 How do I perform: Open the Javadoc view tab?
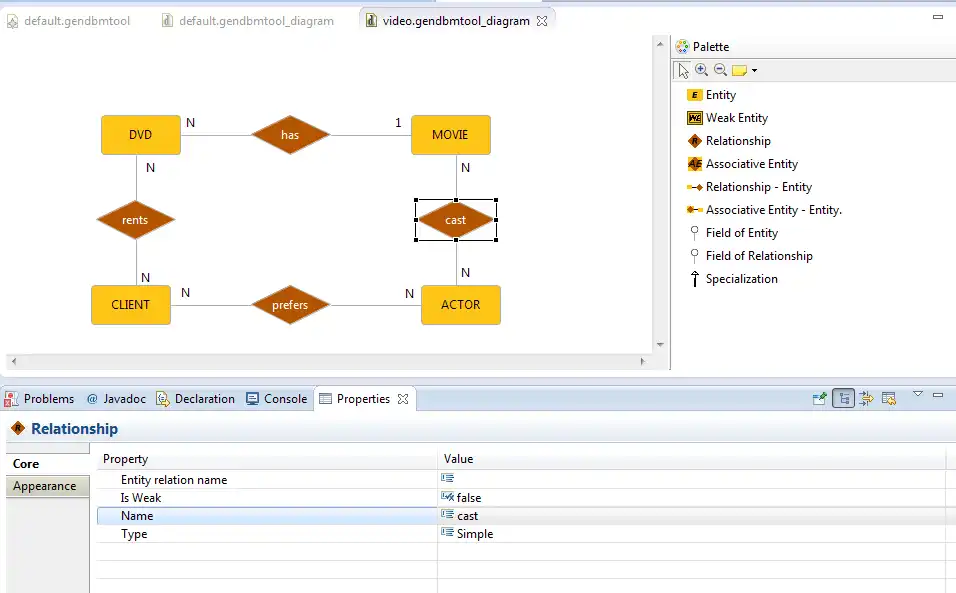point(116,399)
